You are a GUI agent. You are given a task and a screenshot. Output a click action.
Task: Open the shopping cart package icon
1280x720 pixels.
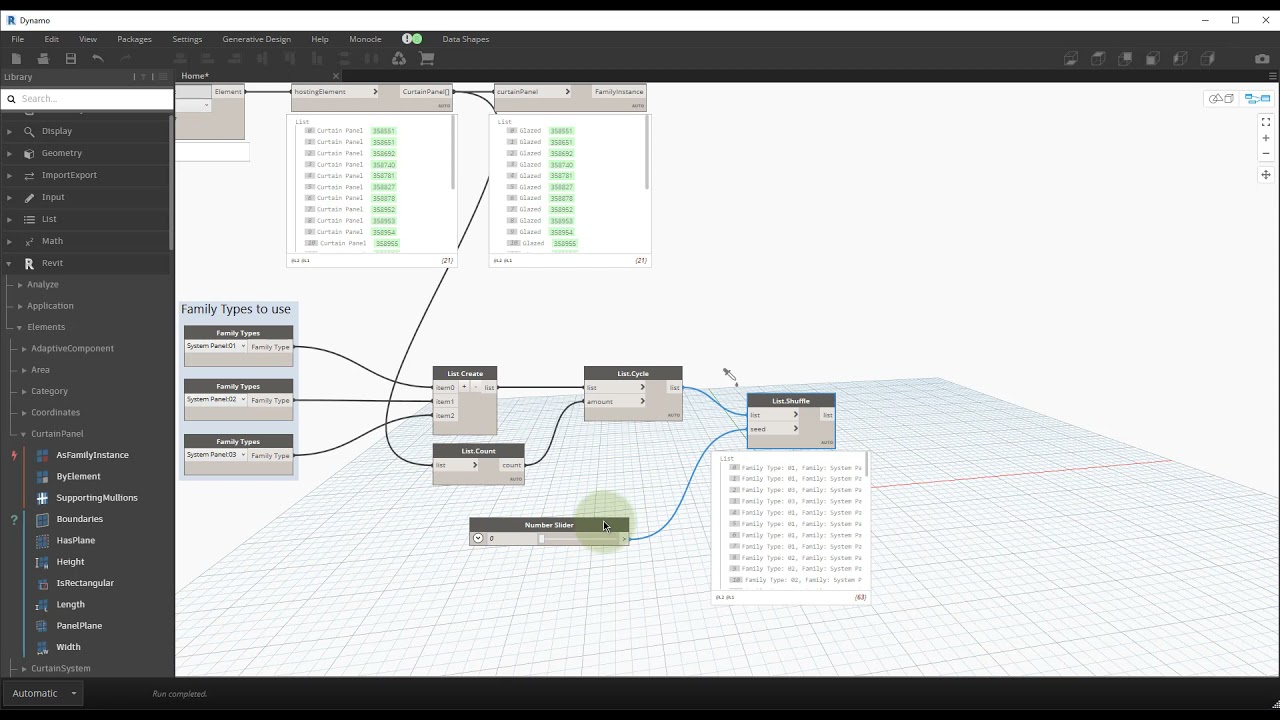(427, 59)
